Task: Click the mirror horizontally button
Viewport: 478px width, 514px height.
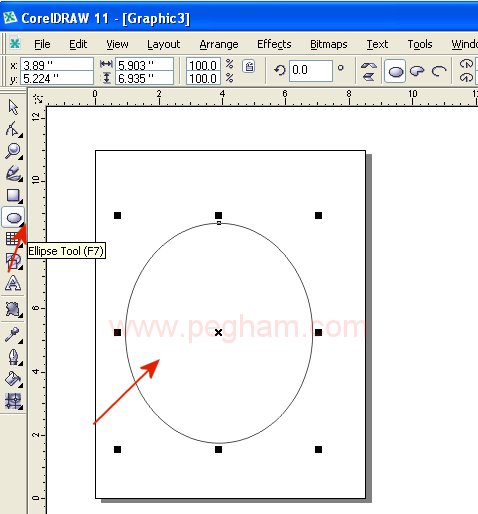Action: pos(368,66)
